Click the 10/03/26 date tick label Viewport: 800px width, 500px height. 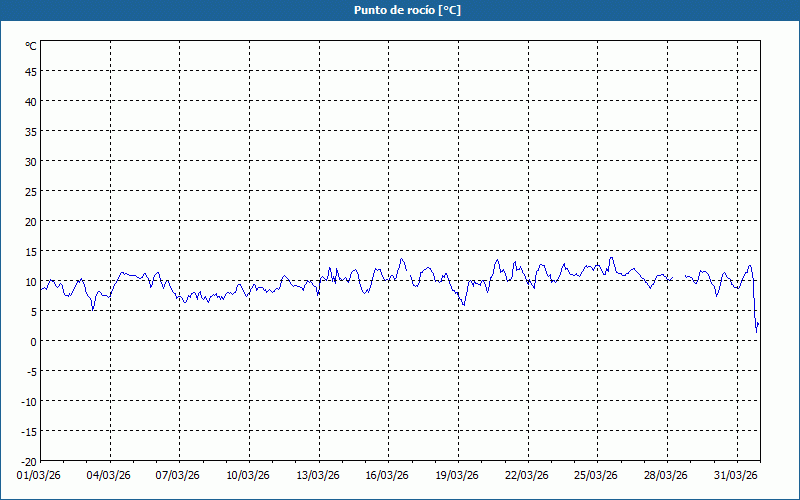(248, 475)
